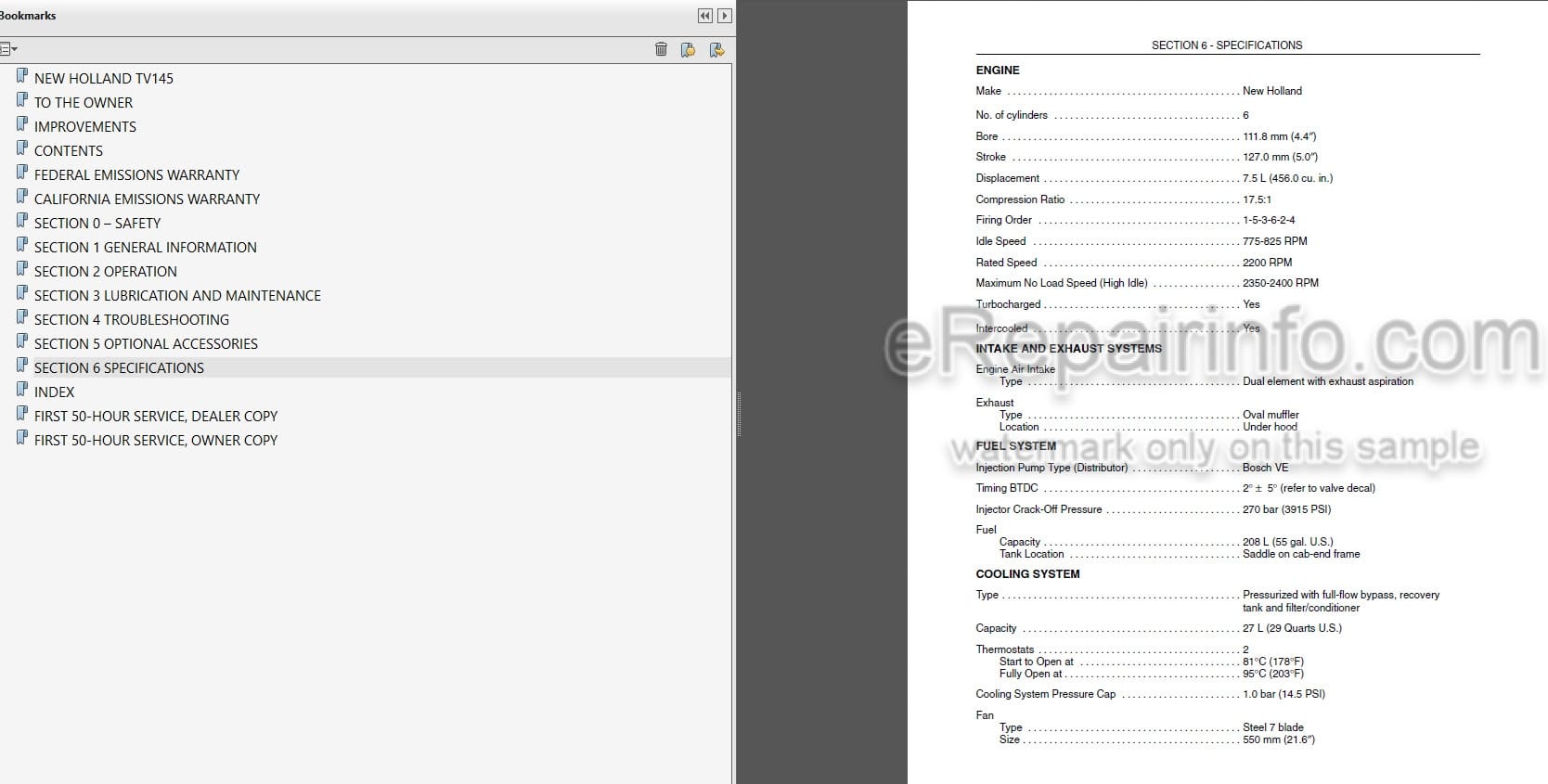
Task: Click the bookmark icon beside TO THE OWNER
Action: coord(22,100)
